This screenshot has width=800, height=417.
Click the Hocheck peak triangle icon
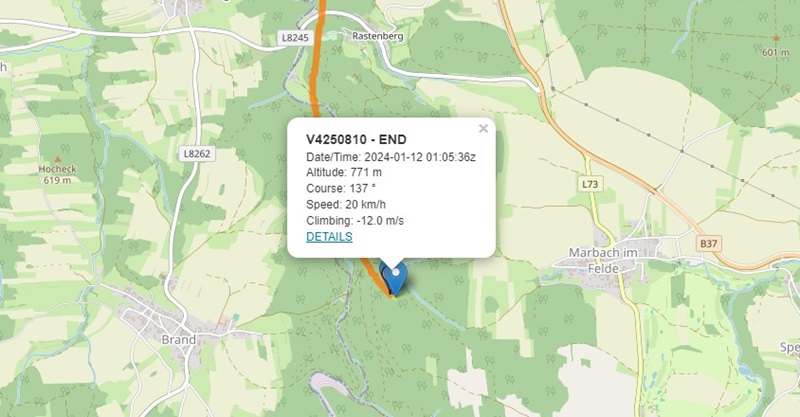point(58,159)
